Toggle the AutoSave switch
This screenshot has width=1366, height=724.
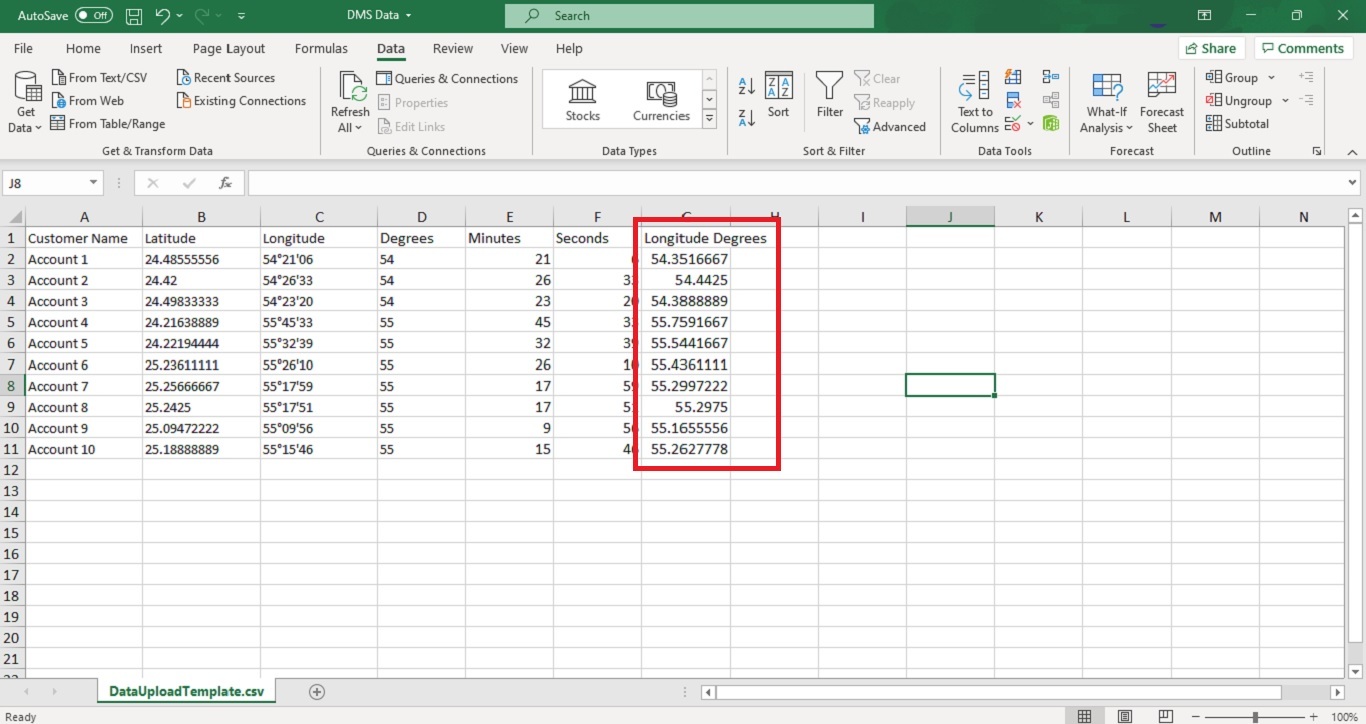[x=94, y=16]
